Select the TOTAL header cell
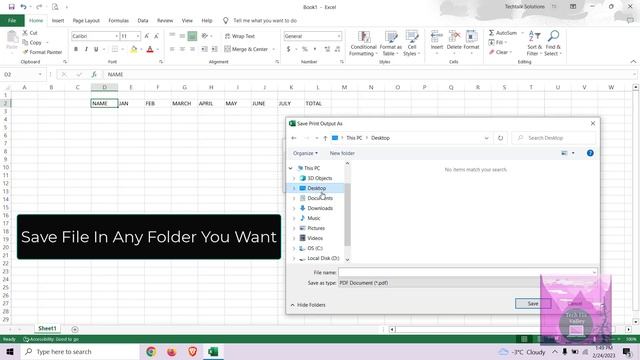The height and width of the screenshot is (360, 640). click(x=318, y=104)
